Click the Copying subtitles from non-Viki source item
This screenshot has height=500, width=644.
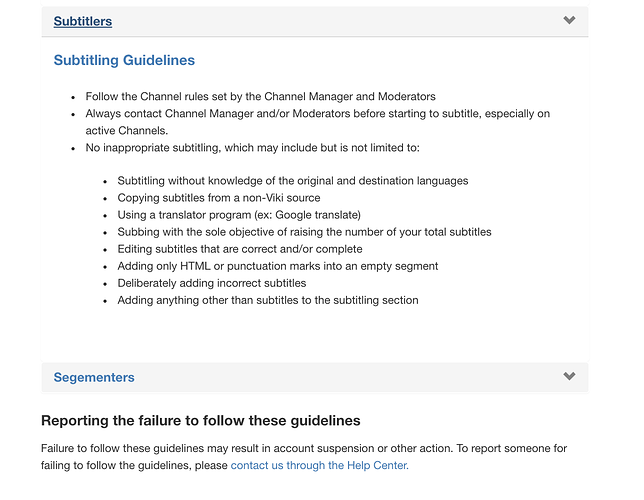(x=219, y=198)
